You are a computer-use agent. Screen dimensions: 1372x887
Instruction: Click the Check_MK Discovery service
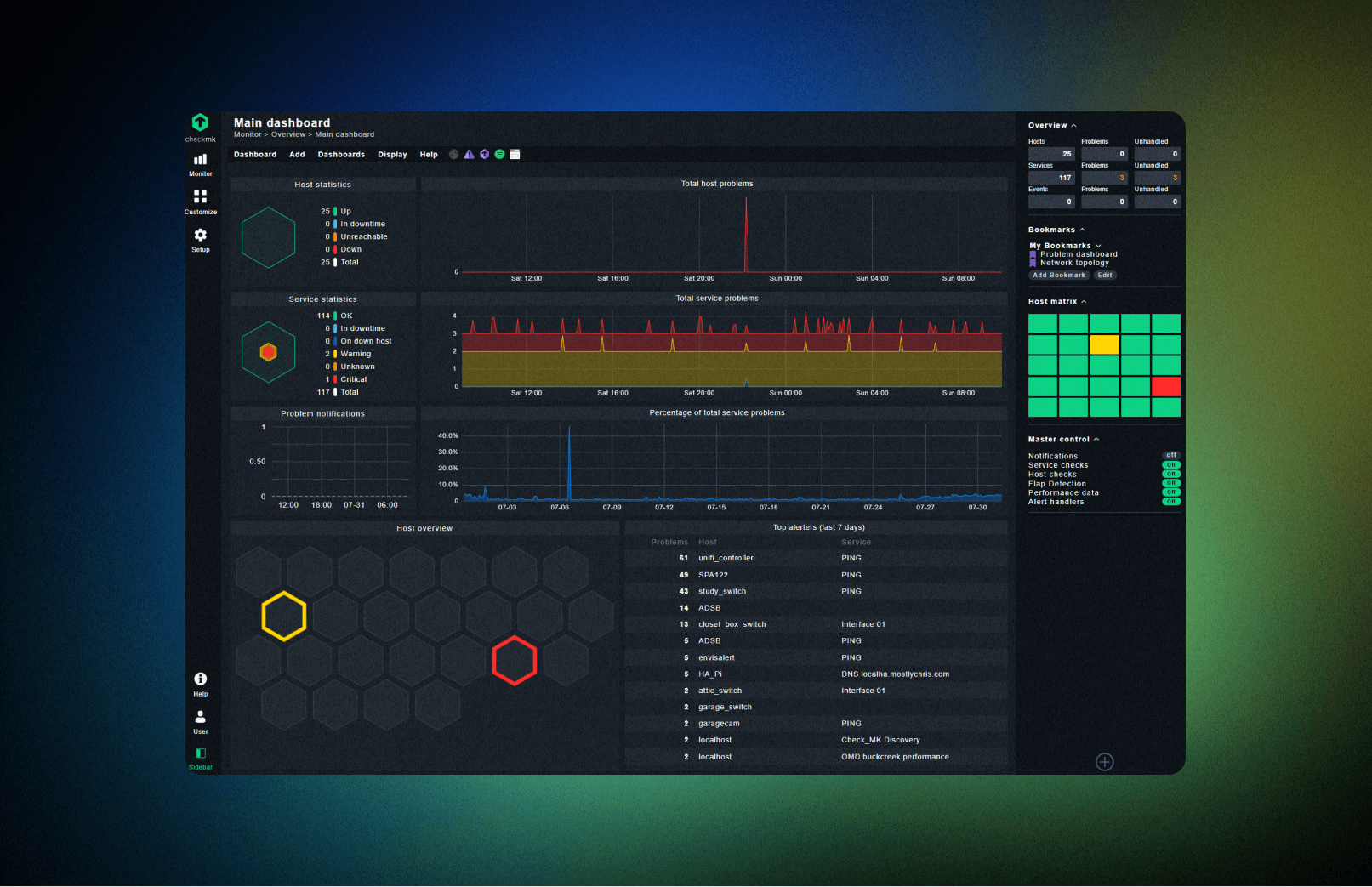pos(880,741)
